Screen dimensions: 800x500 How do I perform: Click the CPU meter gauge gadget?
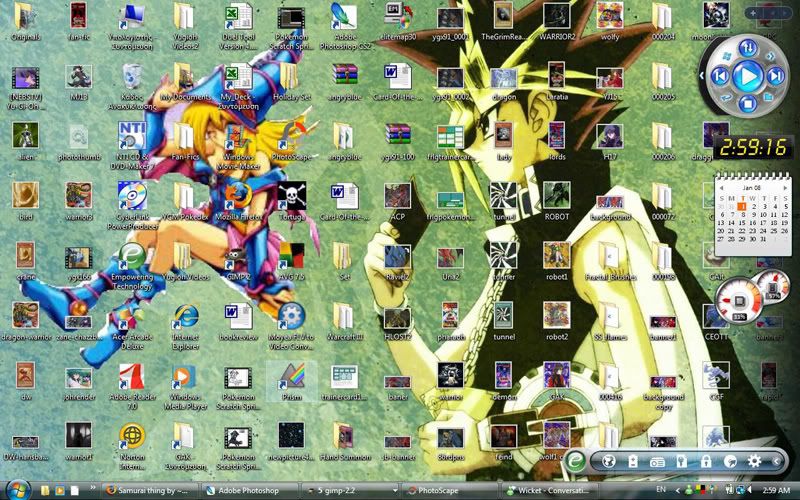pyautogui.click(x=738, y=300)
